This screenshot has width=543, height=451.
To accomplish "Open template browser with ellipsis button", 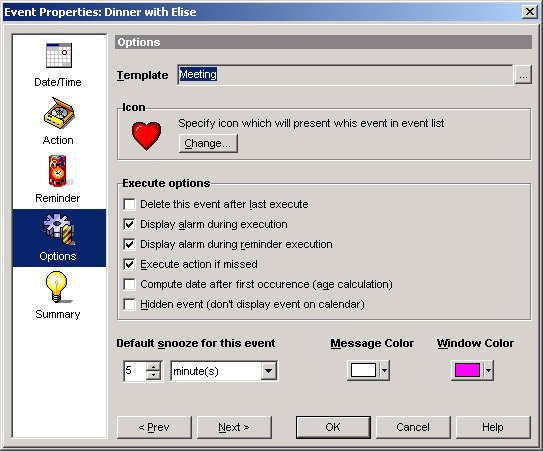I will coord(523,74).
